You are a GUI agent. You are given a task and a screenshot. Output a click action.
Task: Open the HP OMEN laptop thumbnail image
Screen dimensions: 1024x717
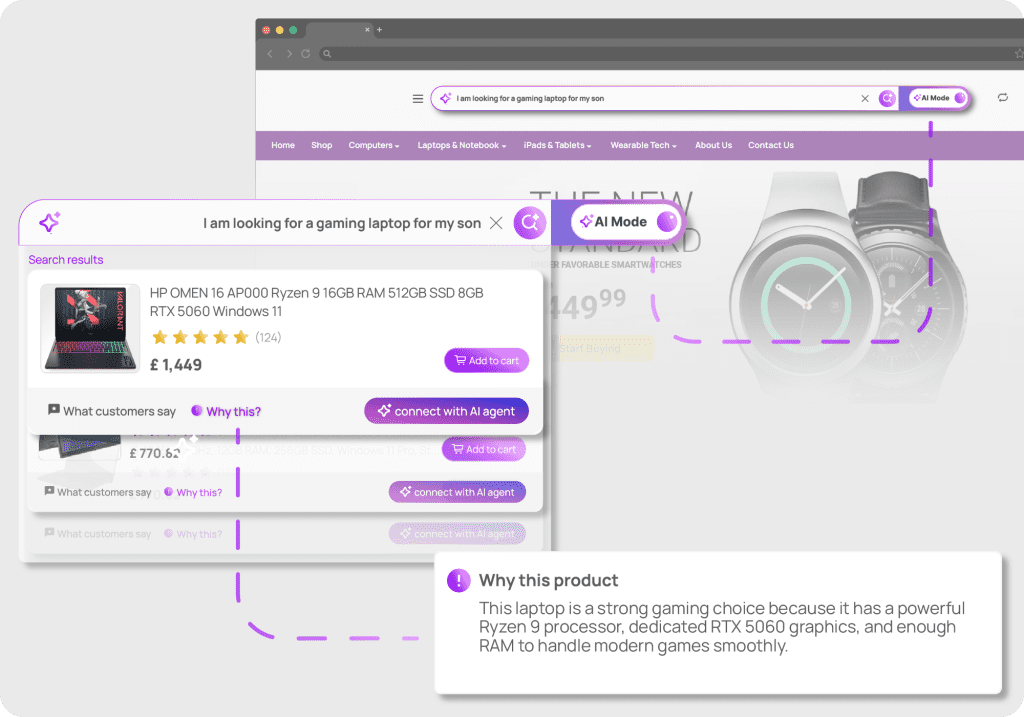[x=90, y=328]
